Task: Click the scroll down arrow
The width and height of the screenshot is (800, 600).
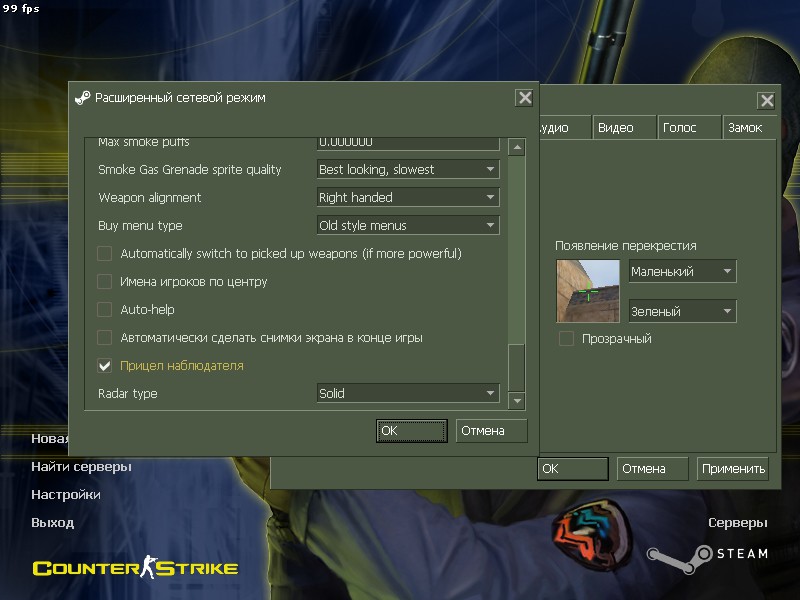Action: (517, 401)
